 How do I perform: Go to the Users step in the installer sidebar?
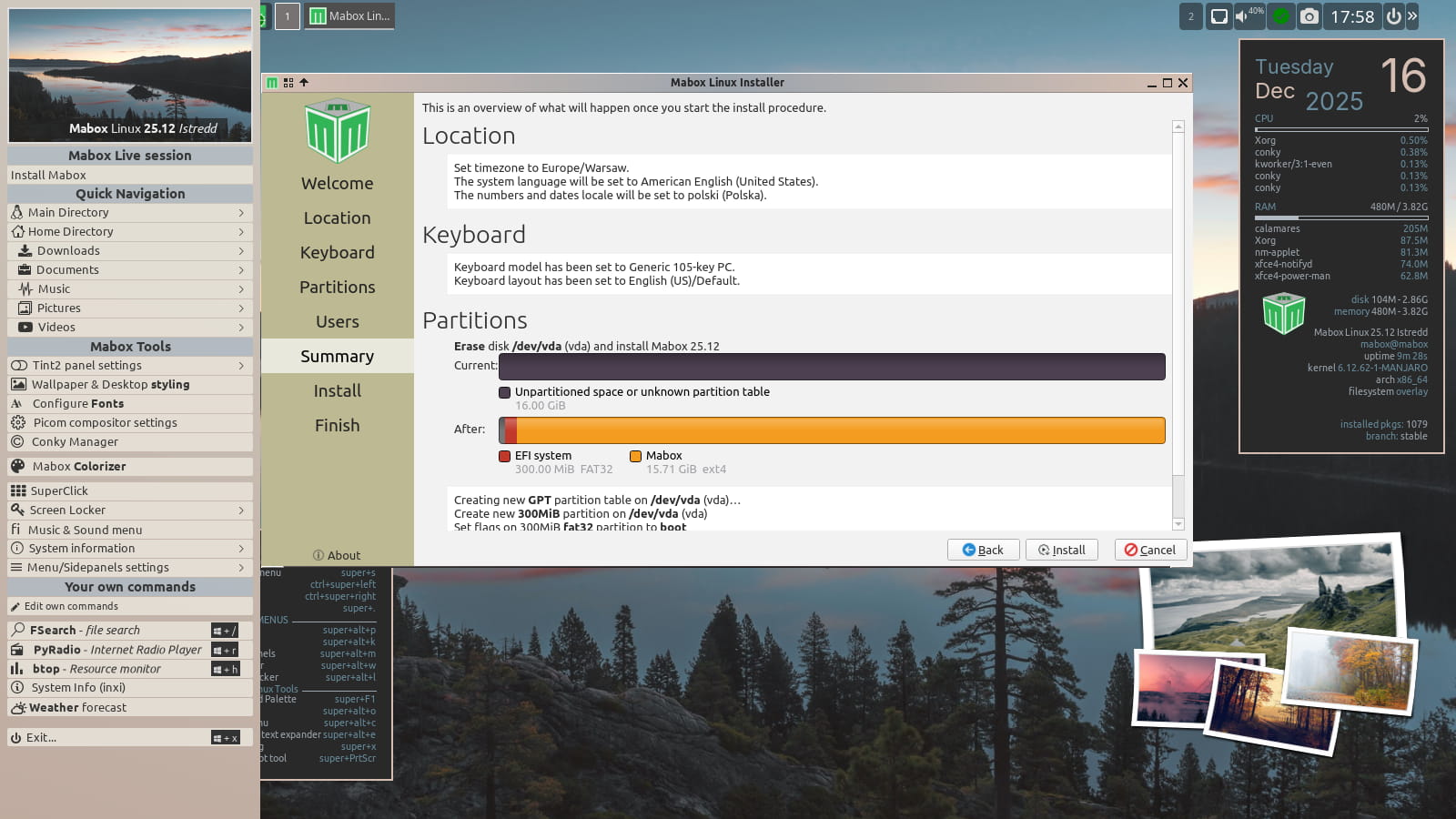click(x=337, y=322)
